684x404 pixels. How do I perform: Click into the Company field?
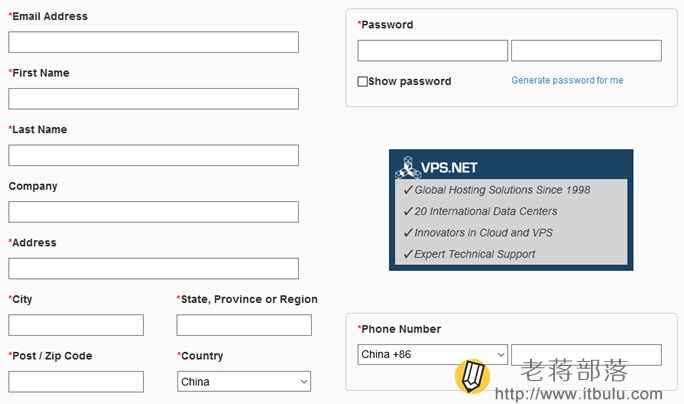(x=154, y=212)
